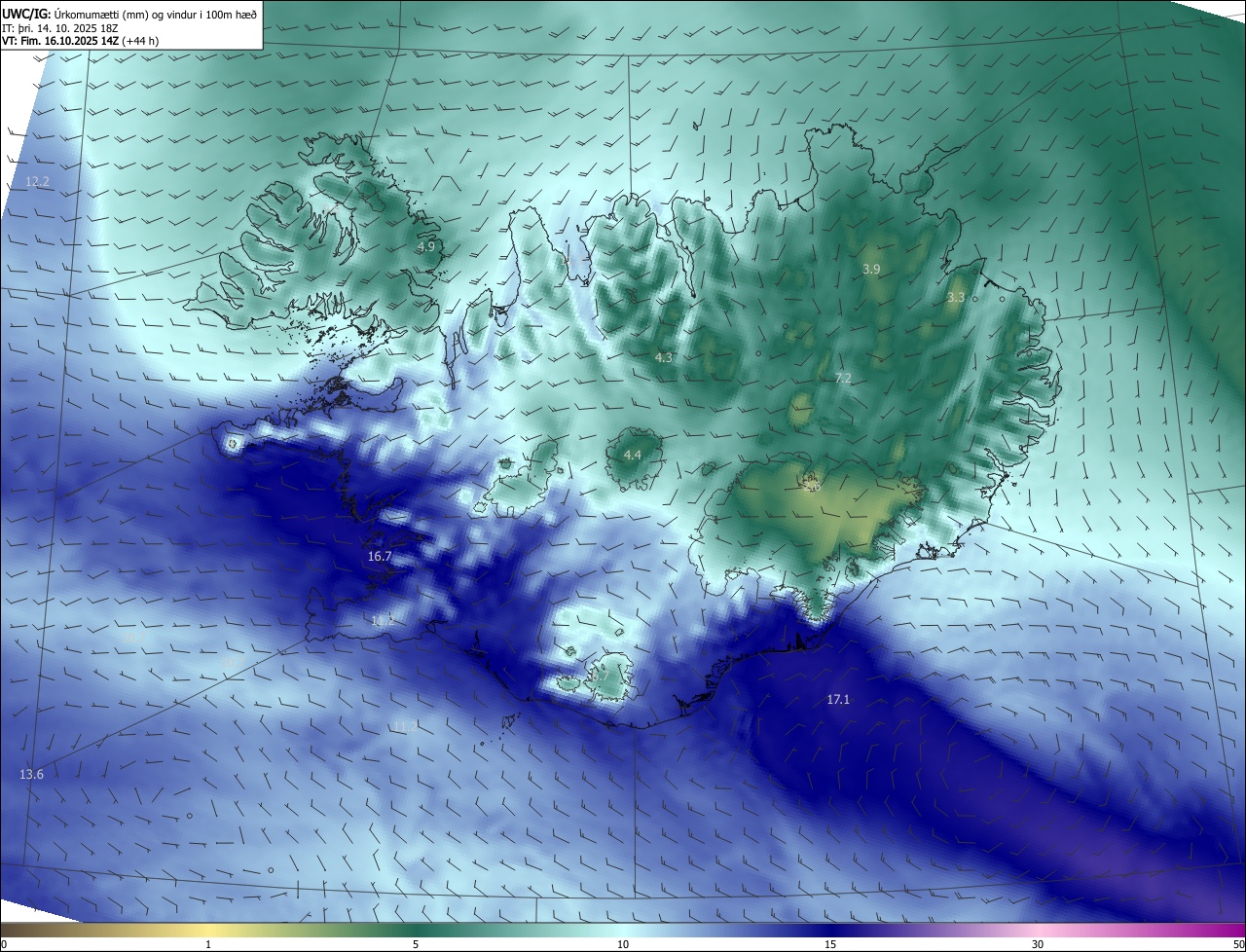Click the 17.1 value label on the map

tap(838, 699)
